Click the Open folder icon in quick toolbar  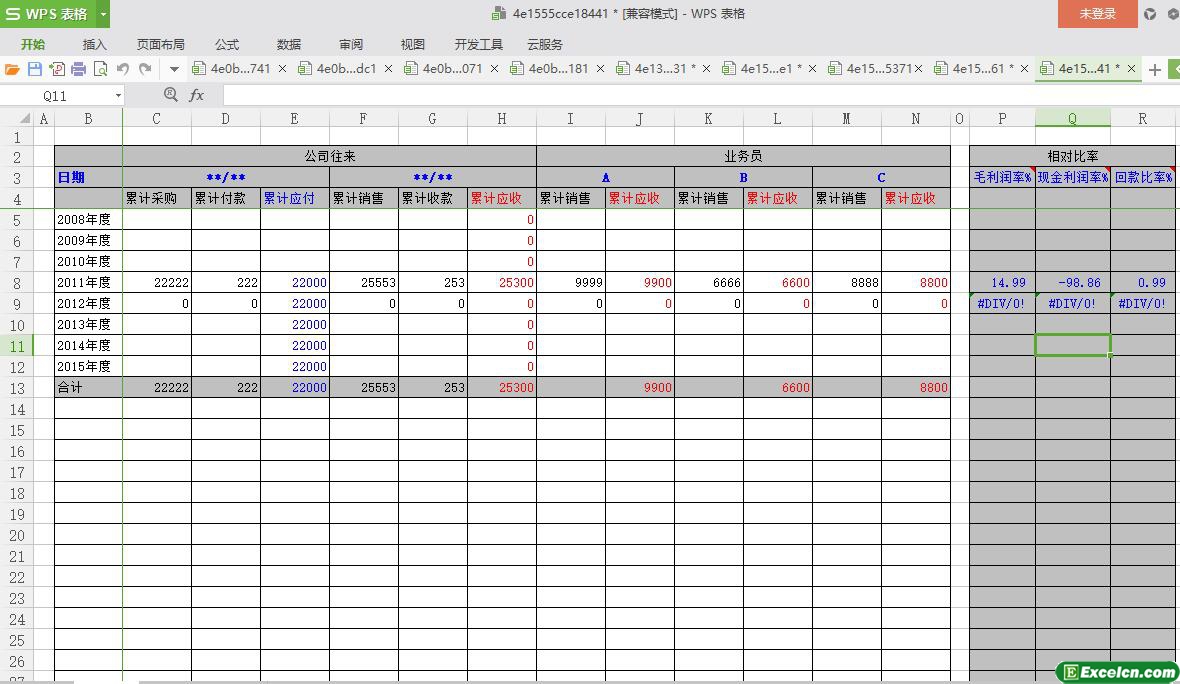tap(12, 69)
